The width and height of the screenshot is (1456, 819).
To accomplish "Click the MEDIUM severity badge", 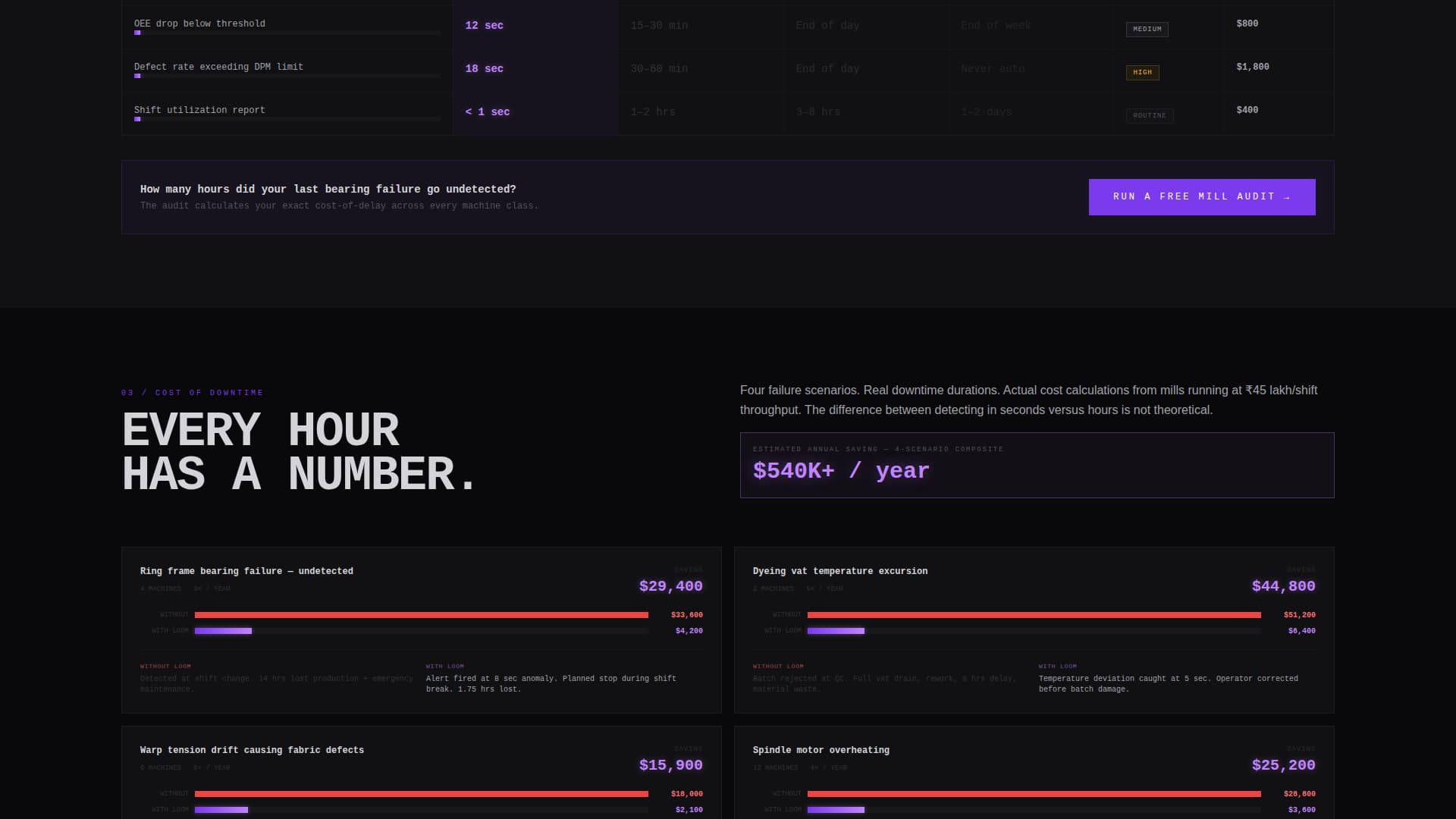I will (x=1147, y=29).
